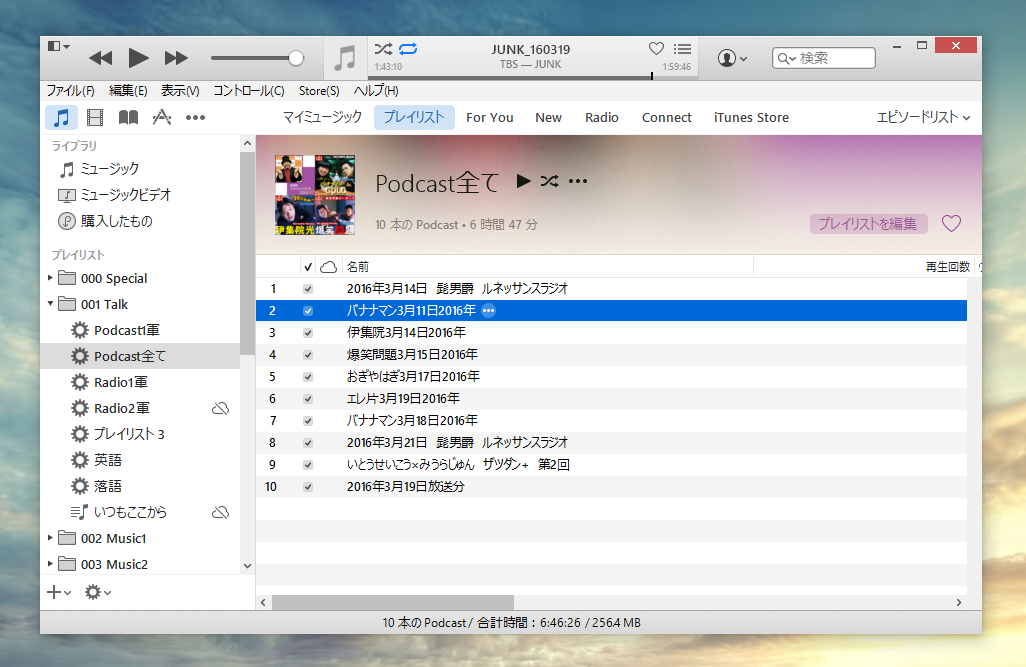The width and height of the screenshot is (1026, 667).
Task: Open the Connect tab
Action: tap(667, 118)
